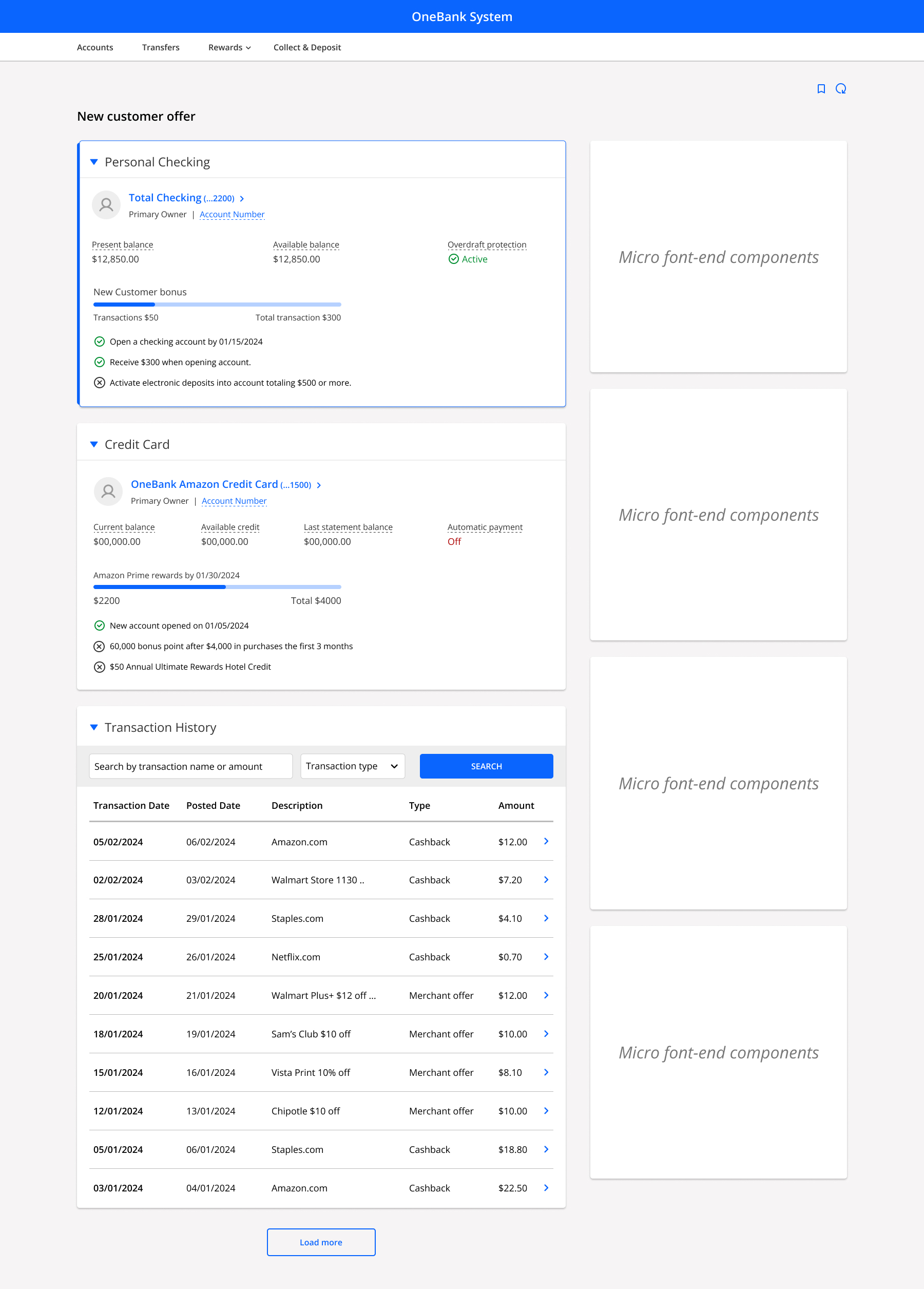Click the Load more button
The width and height of the screenshot is (924, 1289).
(x=321, y=1242)
